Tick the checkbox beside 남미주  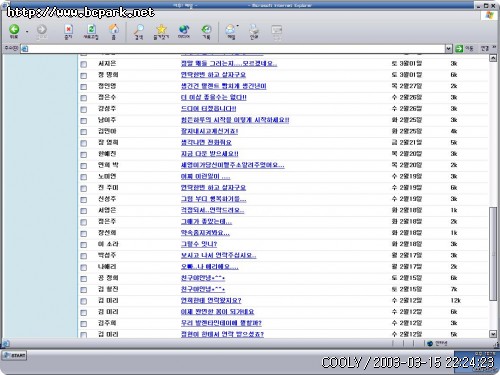click(x=84, y=121)
